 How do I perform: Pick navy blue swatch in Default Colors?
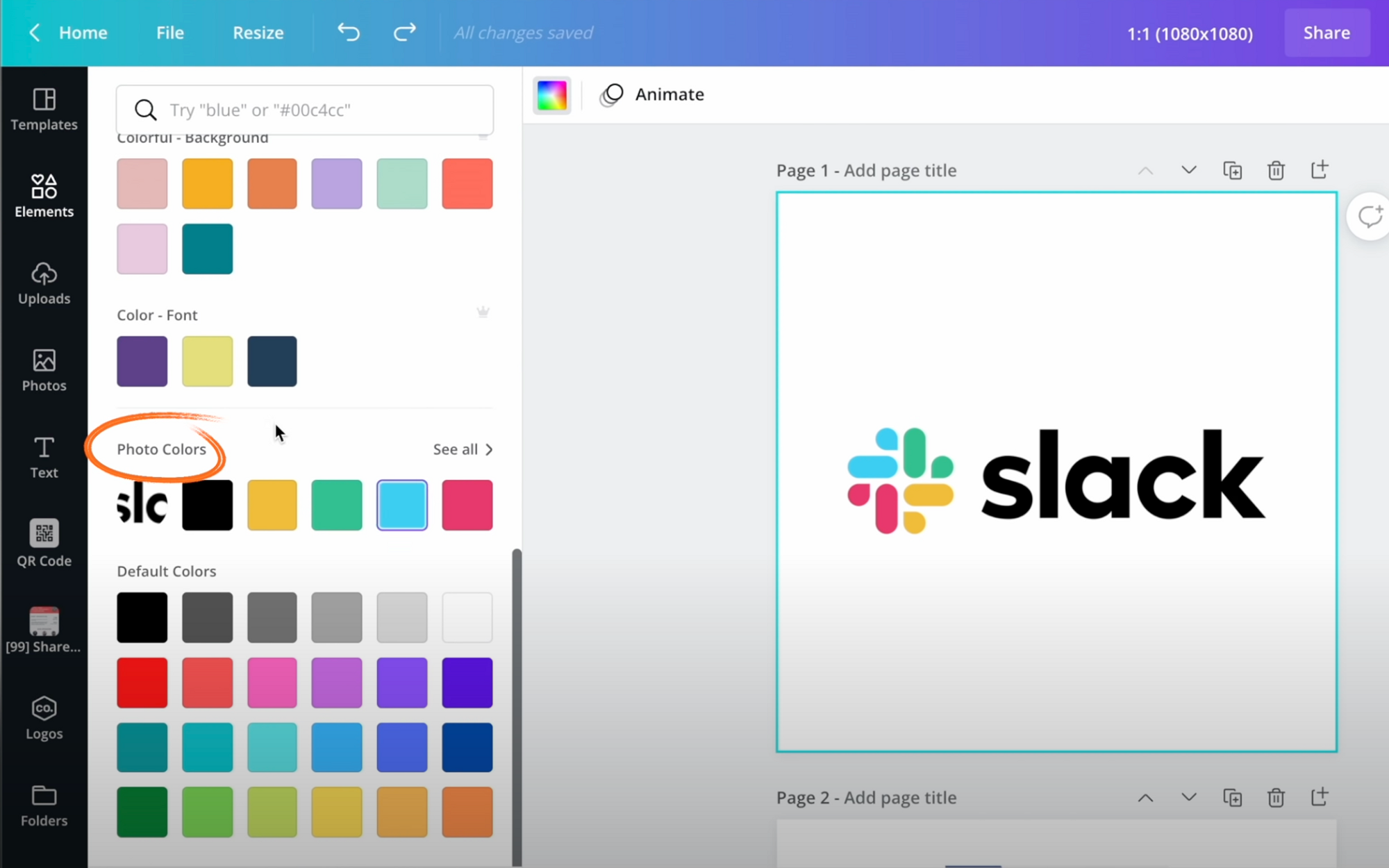point(467,747)
